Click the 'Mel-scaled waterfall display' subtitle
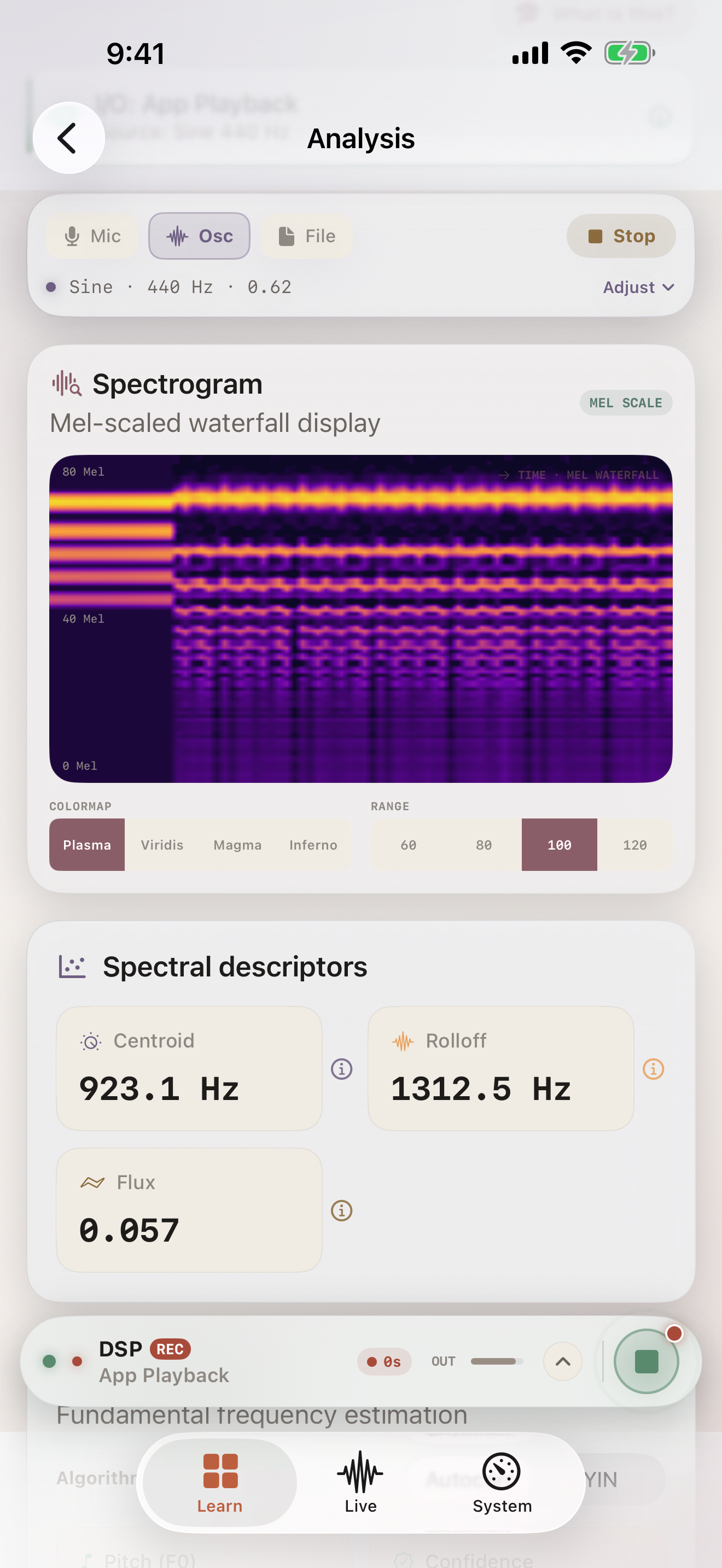The image size is (722, 1568). pos(215,423)
